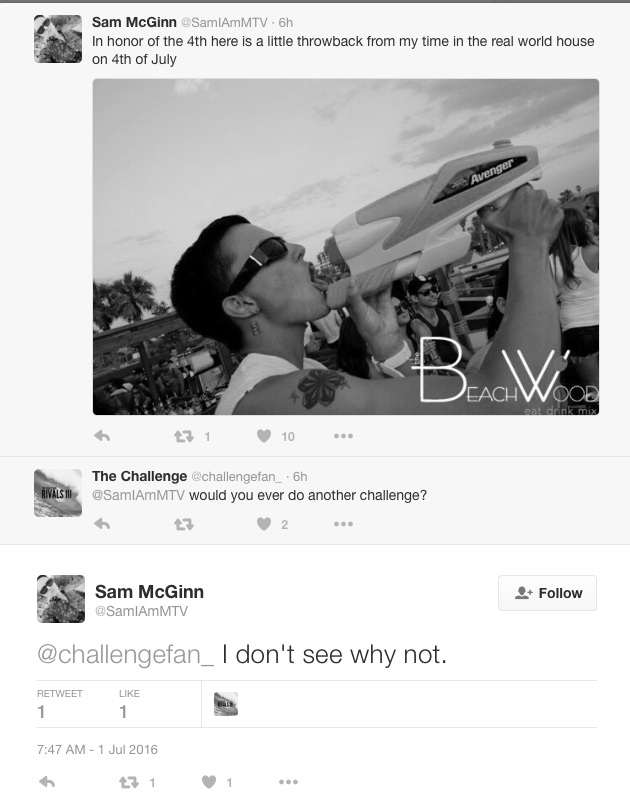Like the 'I don't see why not' tweet

209,782
